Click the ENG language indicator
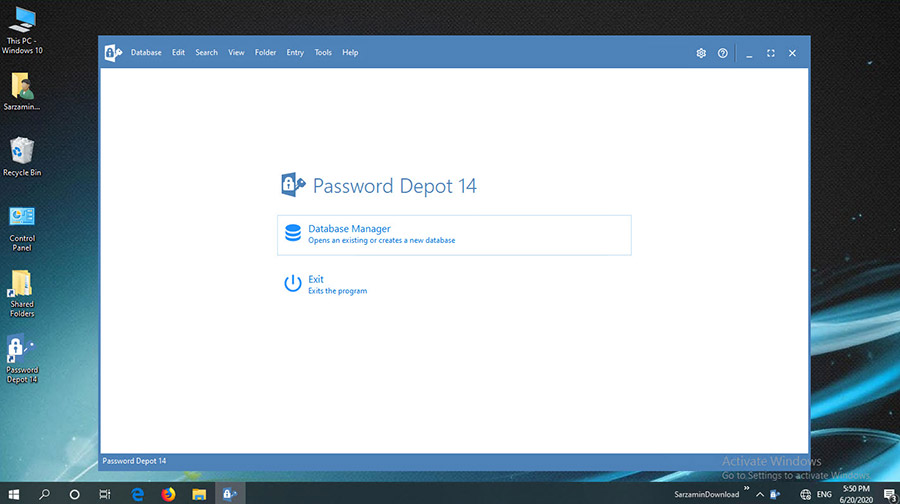Image resolution: width=900 pixels, height=504 pixels. click(x=824, y=494)
